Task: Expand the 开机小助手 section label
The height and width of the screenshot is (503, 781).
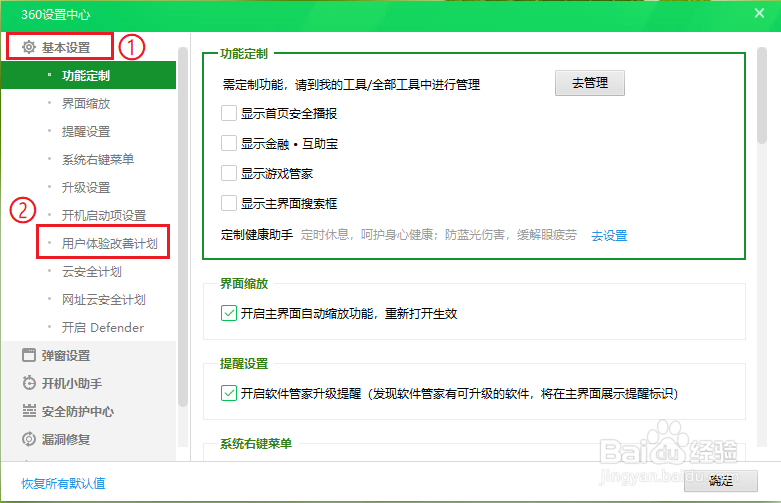Action: (x=72, y=383)
